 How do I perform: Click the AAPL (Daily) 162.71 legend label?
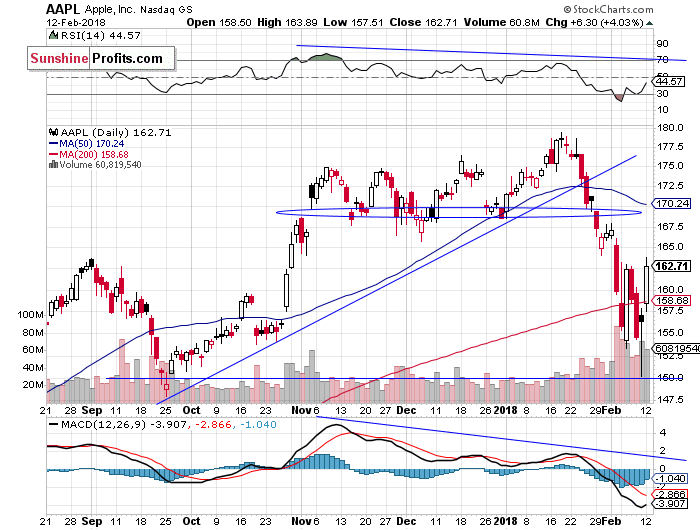[116, 133]
